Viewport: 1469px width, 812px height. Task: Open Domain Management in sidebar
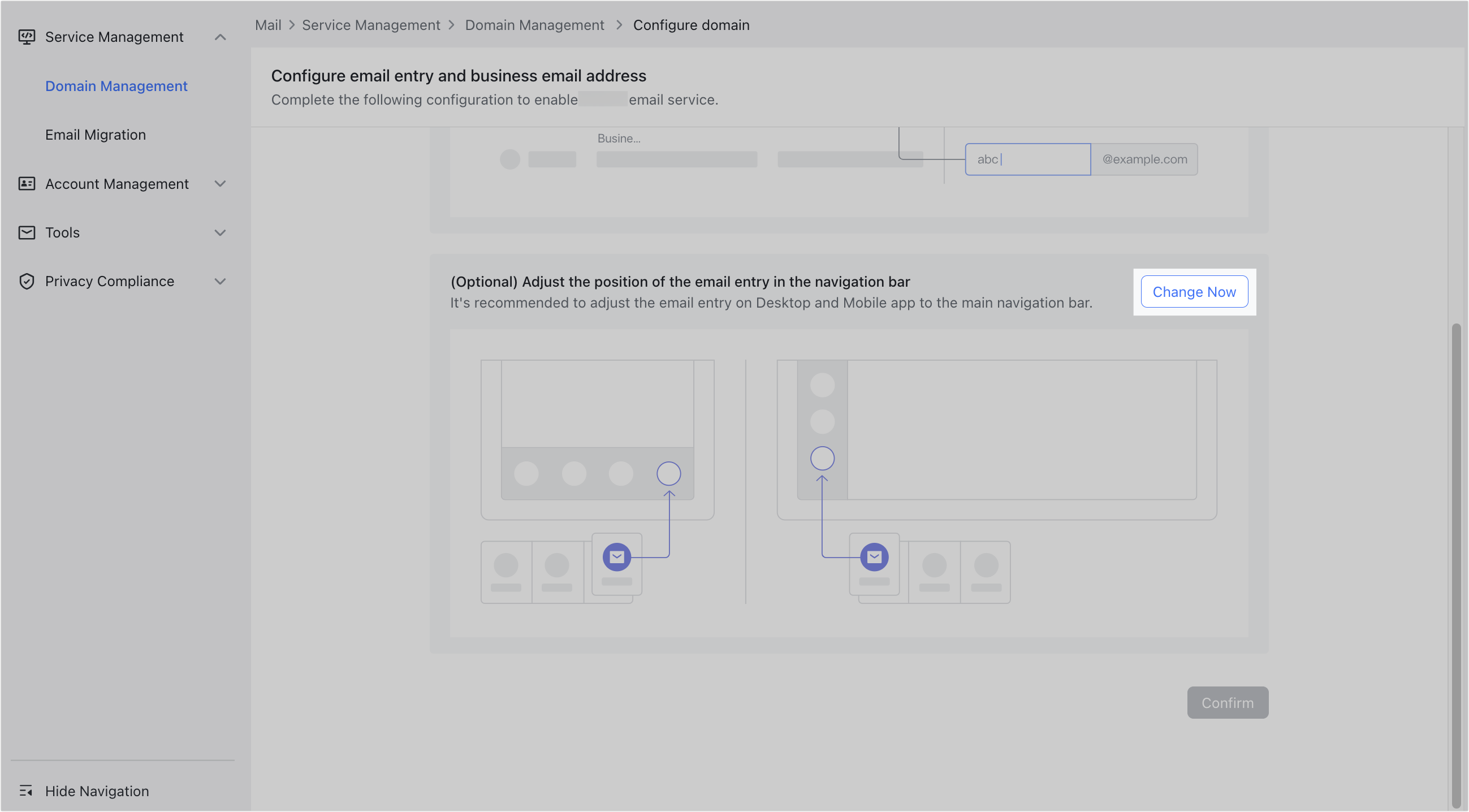(116, 86)
